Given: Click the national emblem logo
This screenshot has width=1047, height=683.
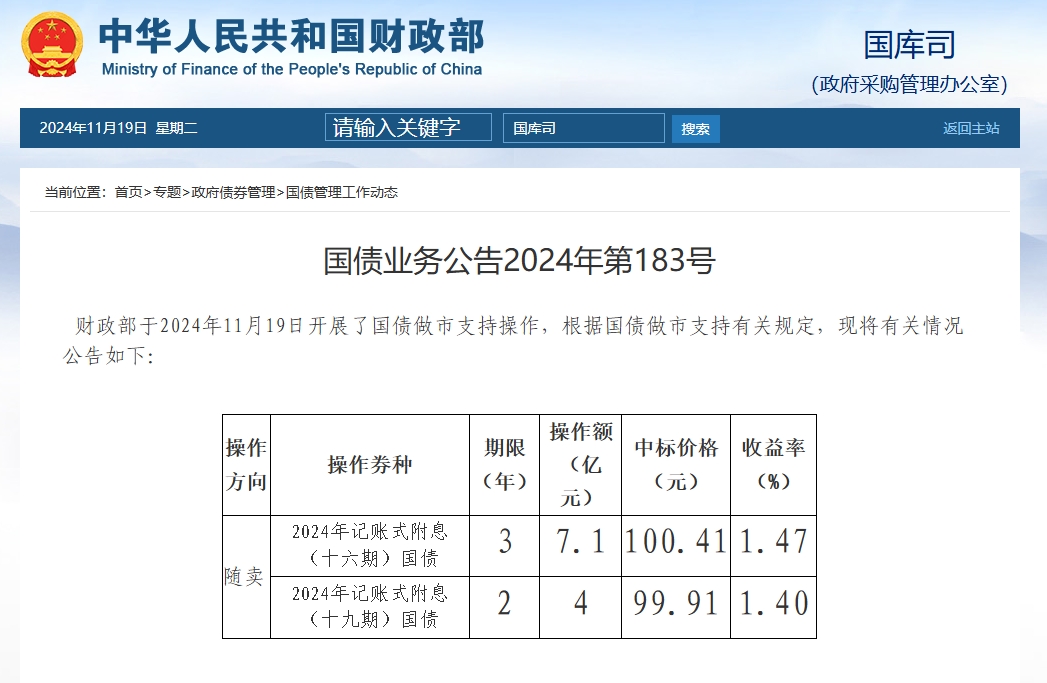Looking at the screenshot, I should tap(52, 45).
